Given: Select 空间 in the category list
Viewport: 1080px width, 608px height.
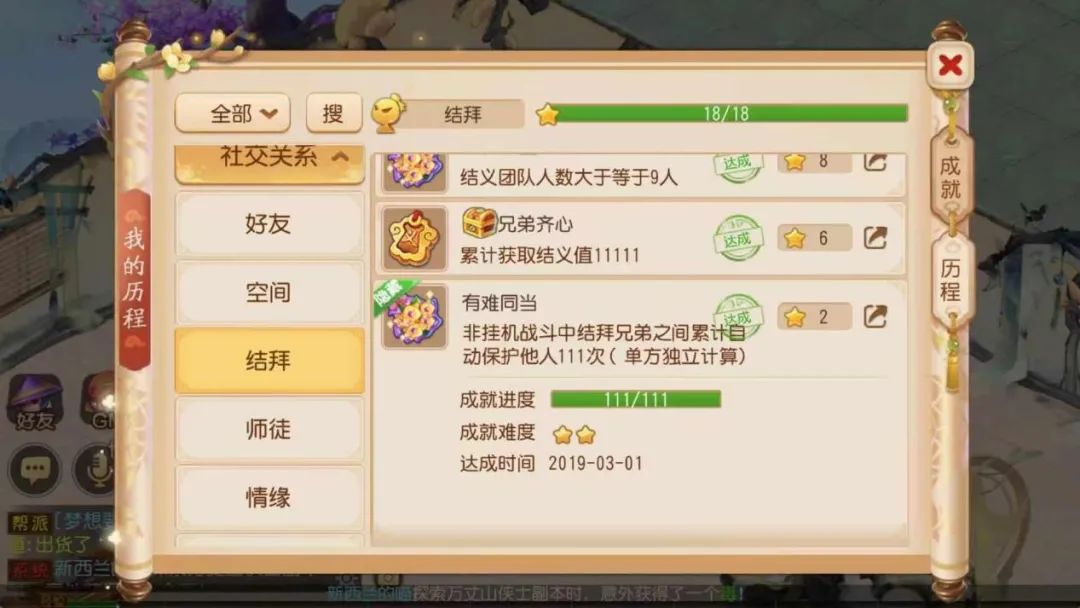Looking at the screenshot, I should 269,292.
